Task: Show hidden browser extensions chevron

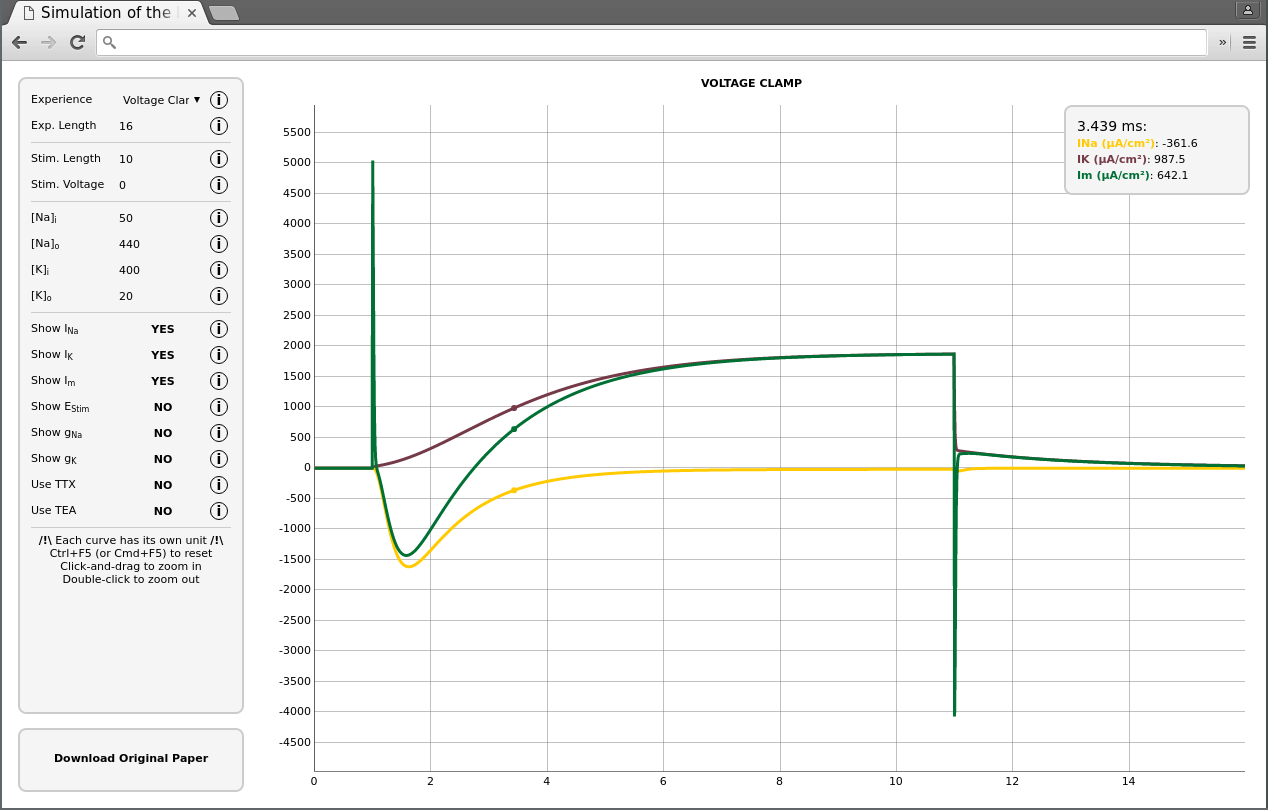Action: (x=1222, y=42)
